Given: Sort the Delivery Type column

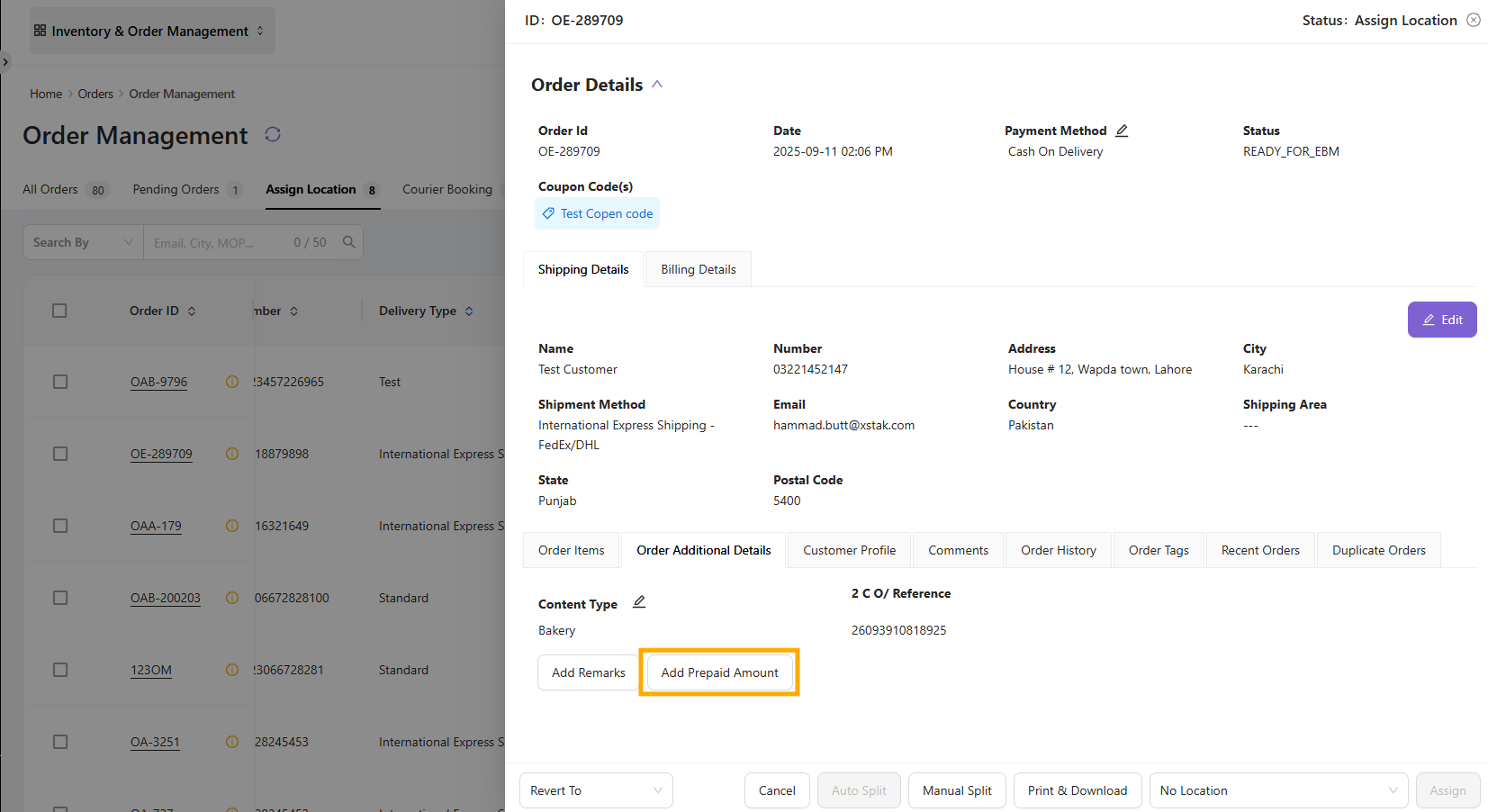Looking at the screenshot, I should pos(469,311).
